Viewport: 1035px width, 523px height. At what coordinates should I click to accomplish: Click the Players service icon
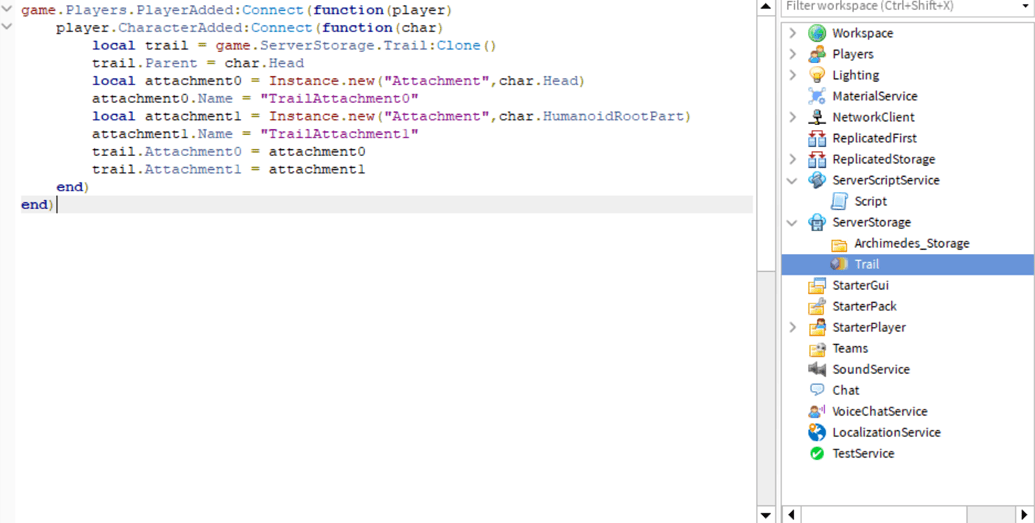click(817, 54)
